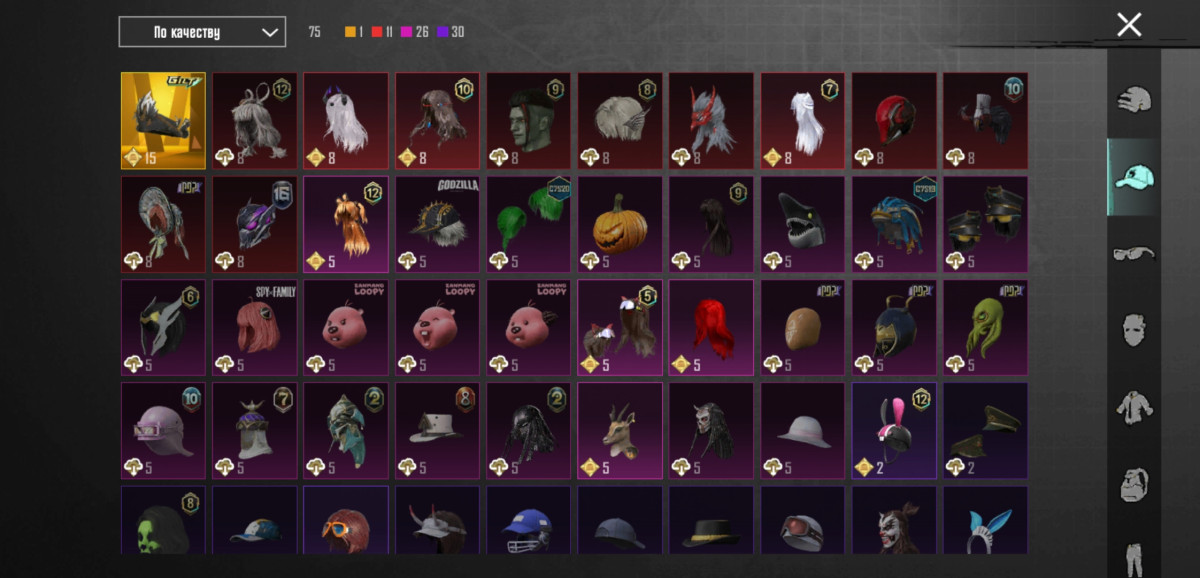This screenshot has height=578, width=1200.
Task: Pick the blue cricket helmet cap
Action: (528, 520)
